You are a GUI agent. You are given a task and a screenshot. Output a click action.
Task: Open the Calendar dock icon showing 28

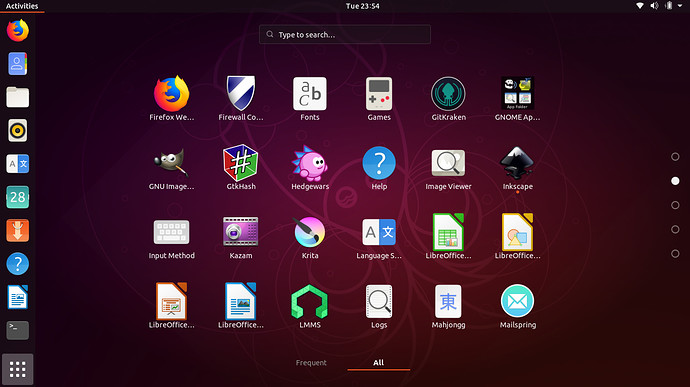point(18,197)
